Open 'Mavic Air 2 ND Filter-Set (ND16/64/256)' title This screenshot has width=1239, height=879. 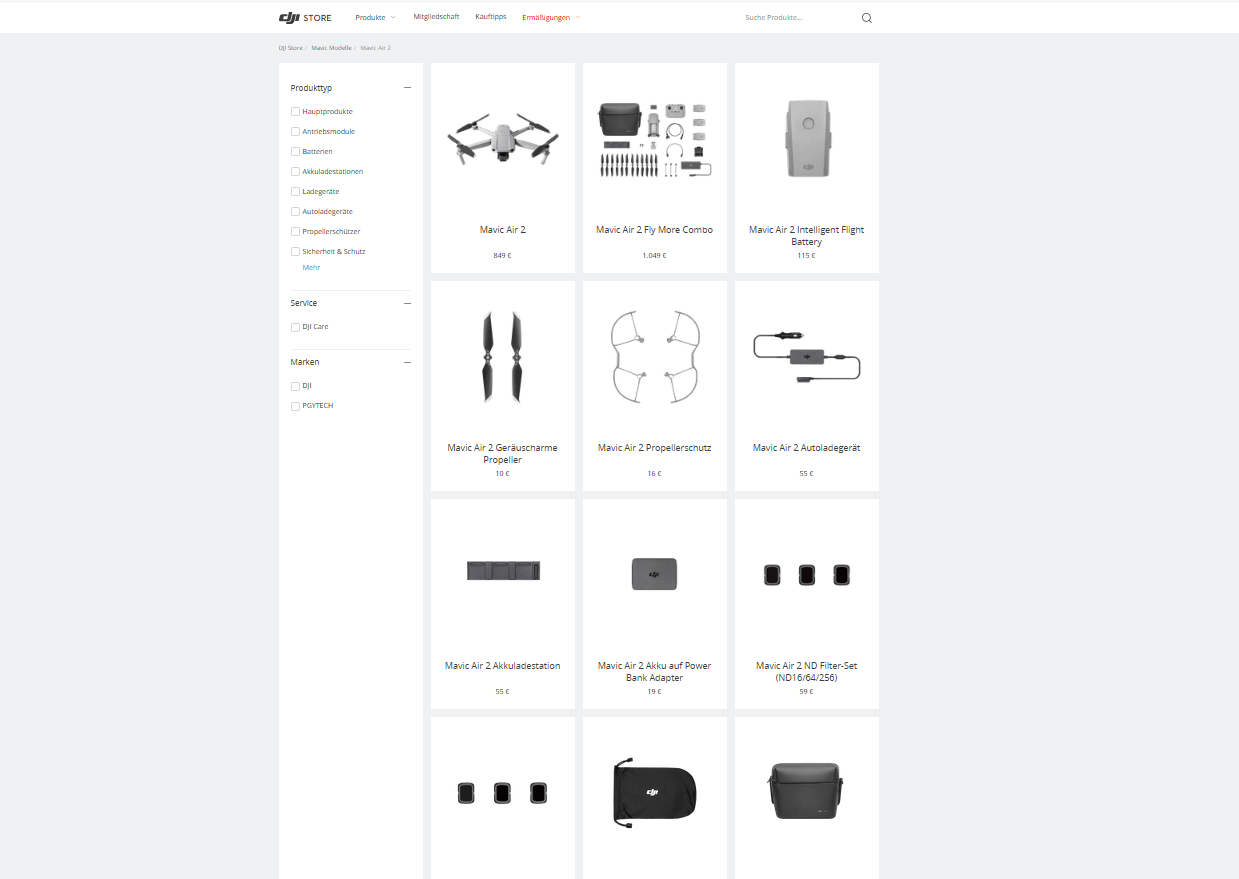[x=807, y=672]
